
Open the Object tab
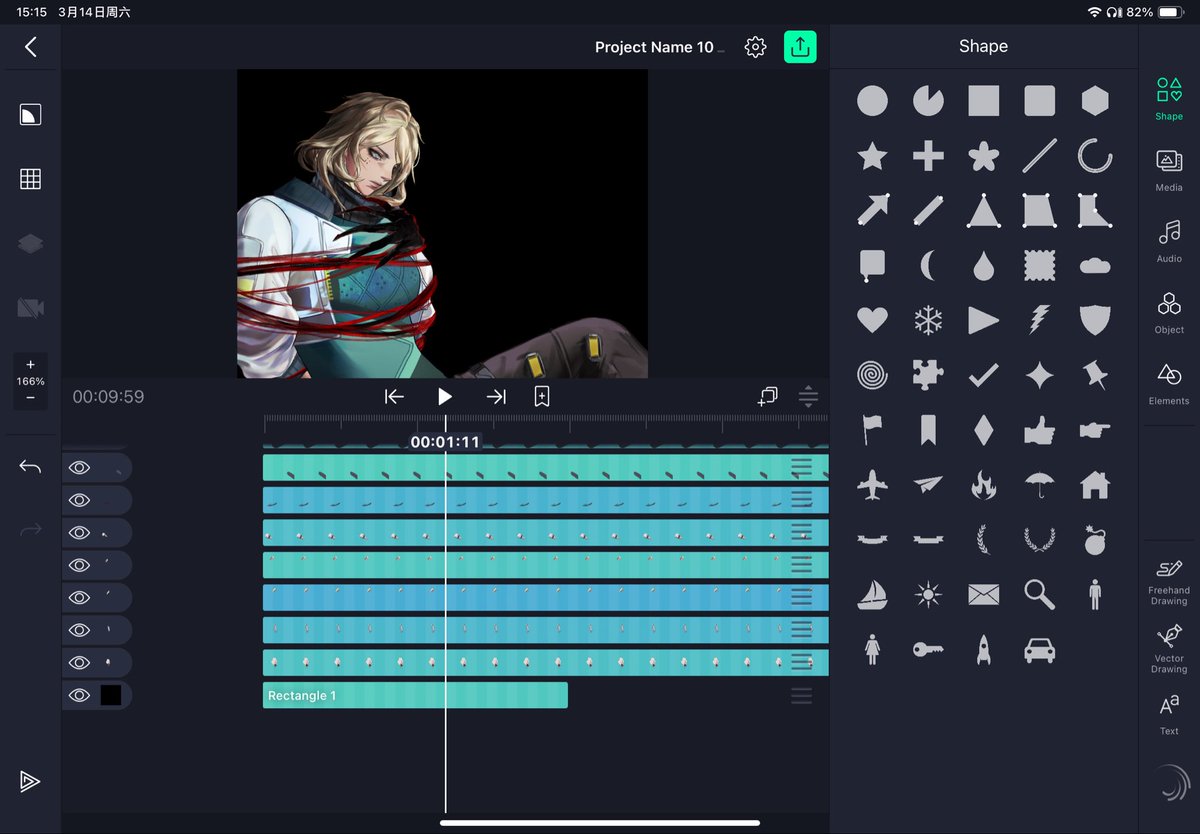pyautogui.click(x=1169, y=312)
